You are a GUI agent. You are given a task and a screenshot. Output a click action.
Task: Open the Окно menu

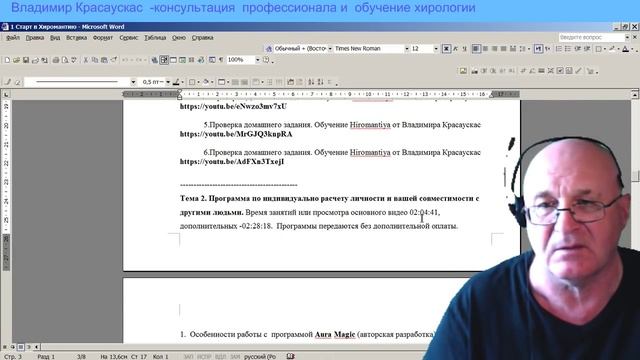click(x=178, y=38)
